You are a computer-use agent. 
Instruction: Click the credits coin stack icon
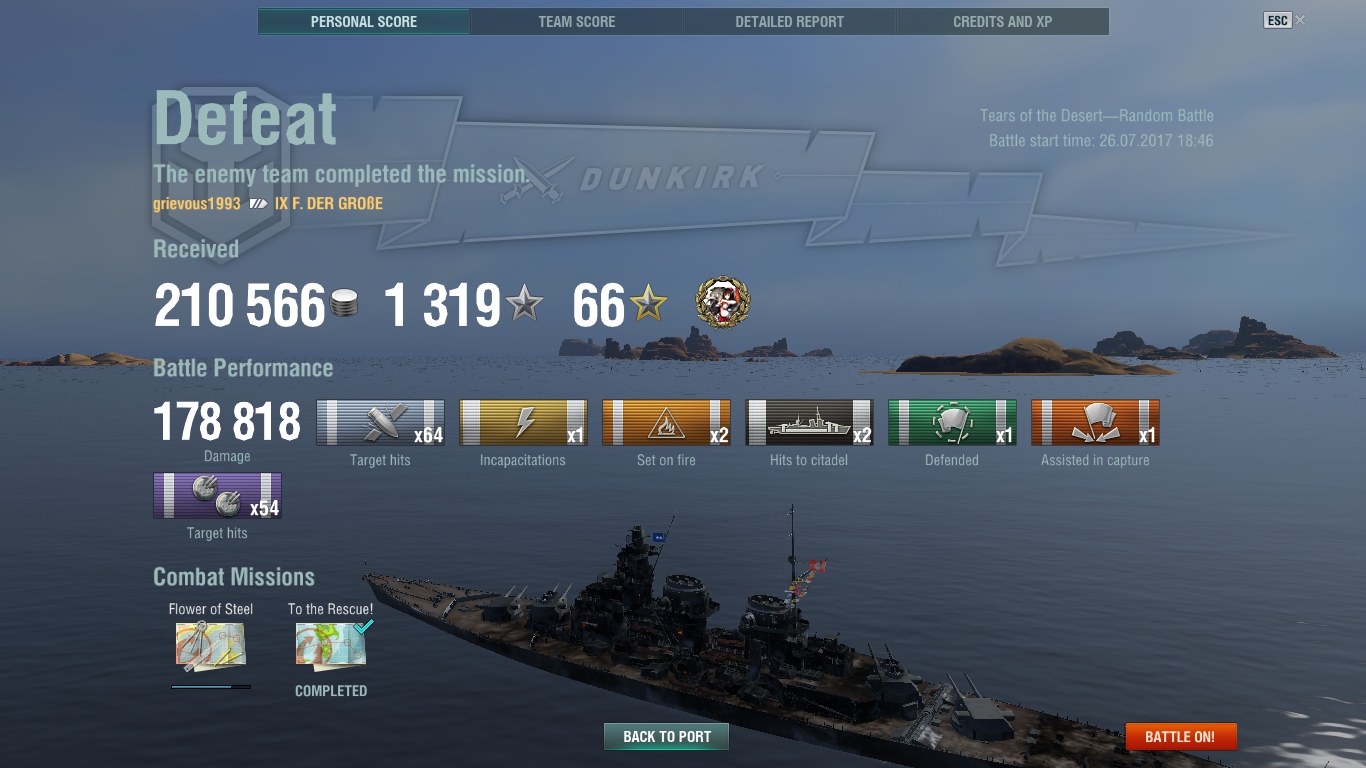[x=344, y=304]
